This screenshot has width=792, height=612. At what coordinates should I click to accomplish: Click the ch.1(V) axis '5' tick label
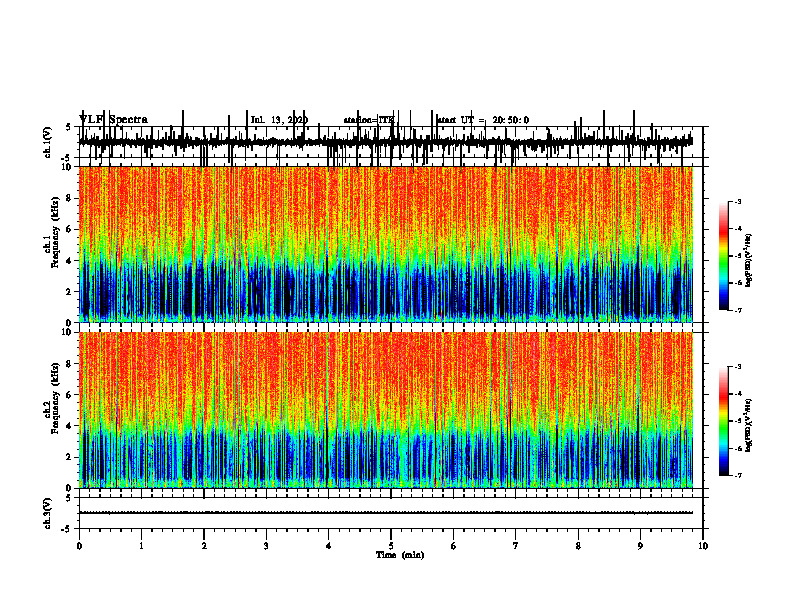click(68, 128)
